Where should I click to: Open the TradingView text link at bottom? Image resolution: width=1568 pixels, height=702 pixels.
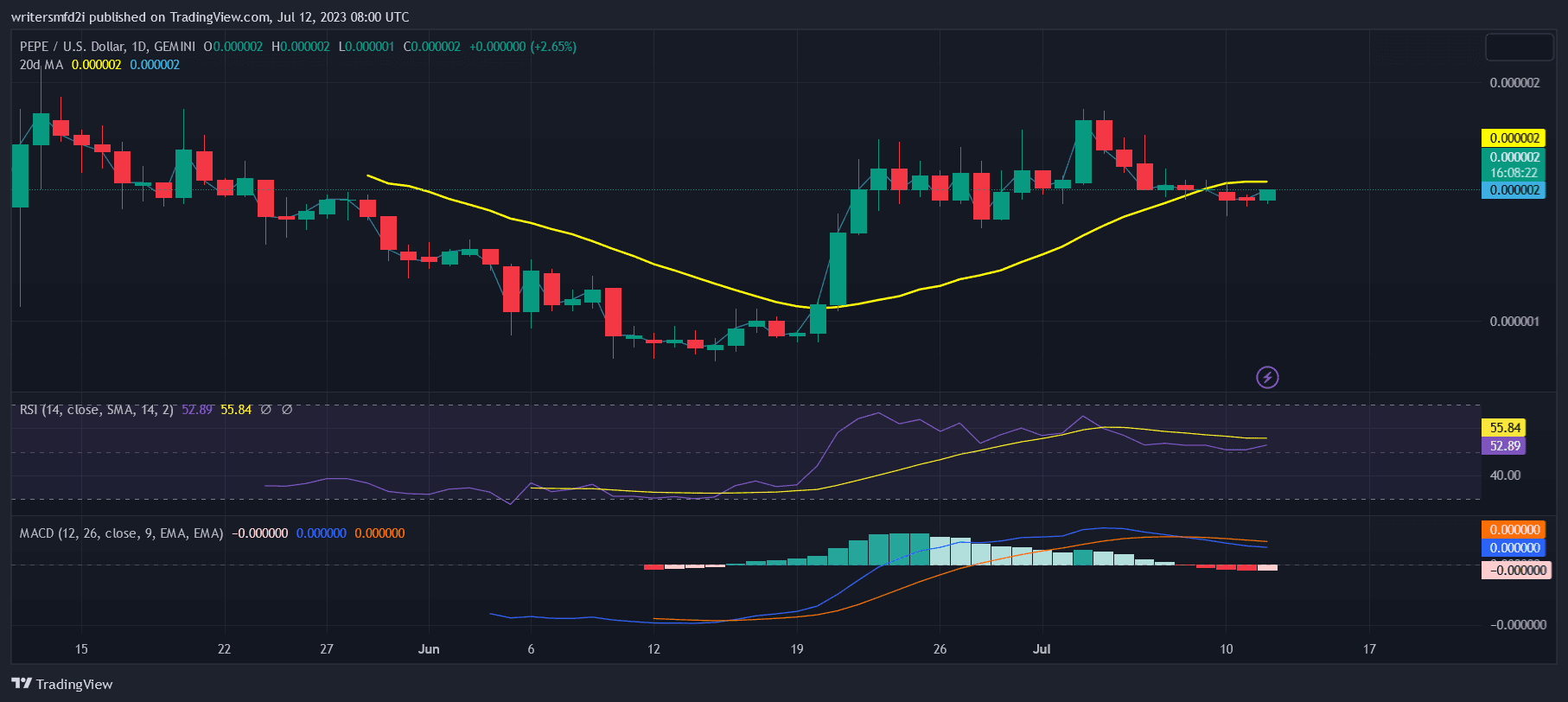pyautogui.click(x=74, y=684)
